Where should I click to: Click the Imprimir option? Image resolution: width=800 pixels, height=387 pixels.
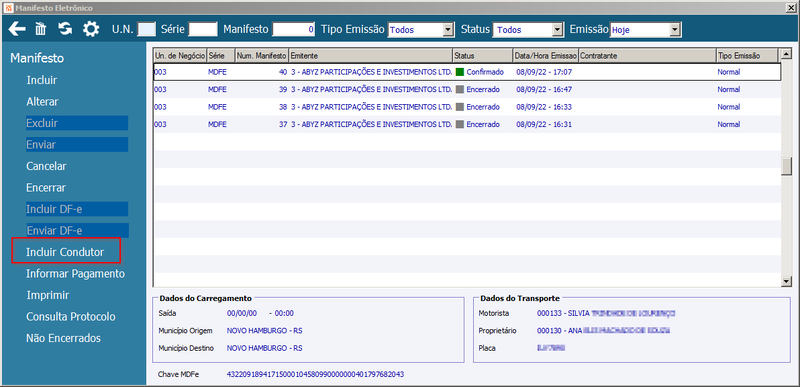coord(47,295)
